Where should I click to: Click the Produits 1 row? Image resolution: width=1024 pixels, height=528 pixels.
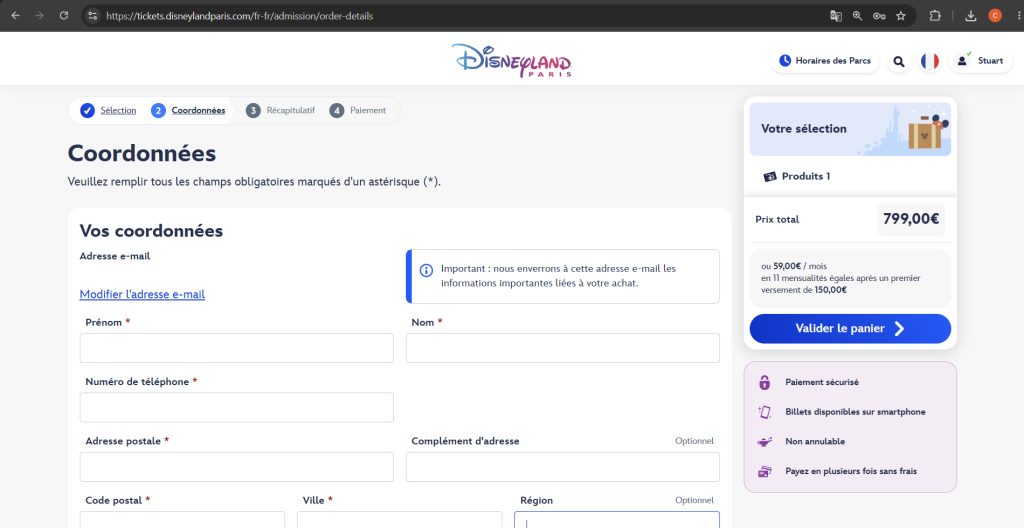pyautogui.click(x=850, y=176)
